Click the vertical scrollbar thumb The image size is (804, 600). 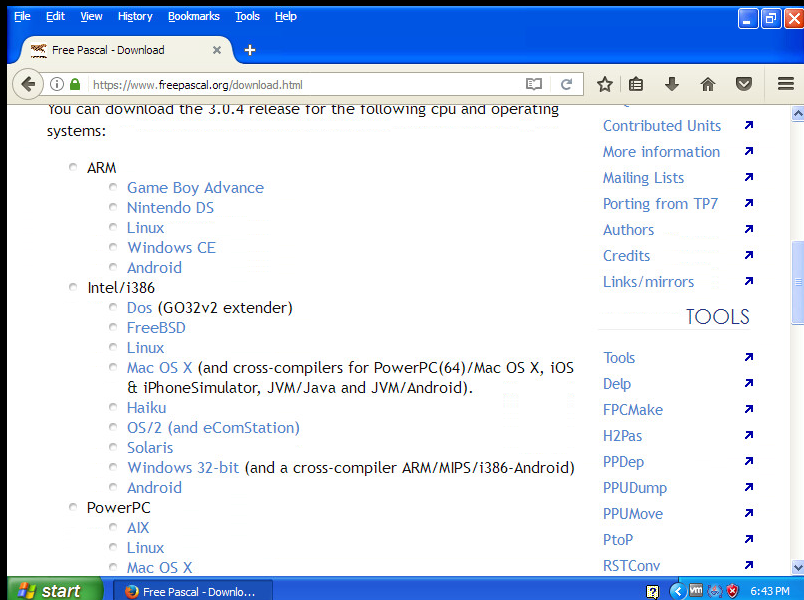click(798, 282)
